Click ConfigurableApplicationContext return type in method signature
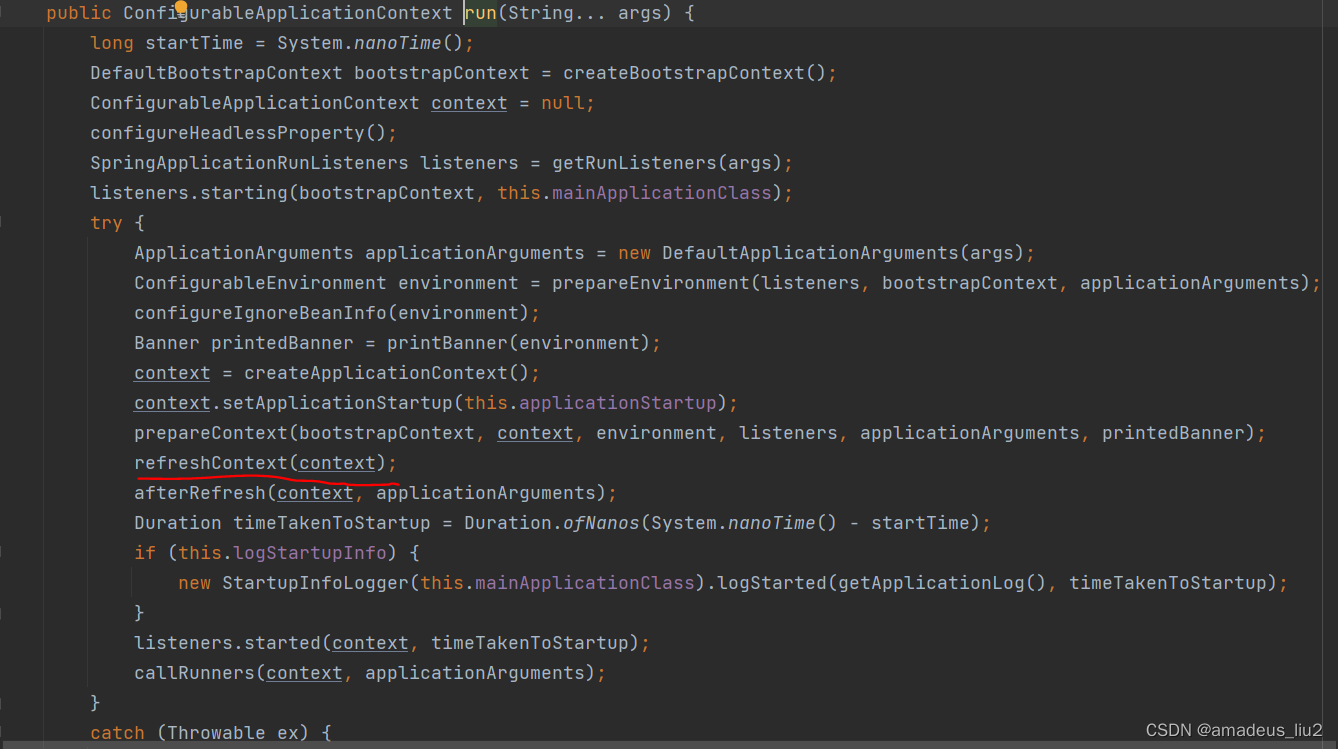Screen dimensions: 1338x749 click(288, 13)
